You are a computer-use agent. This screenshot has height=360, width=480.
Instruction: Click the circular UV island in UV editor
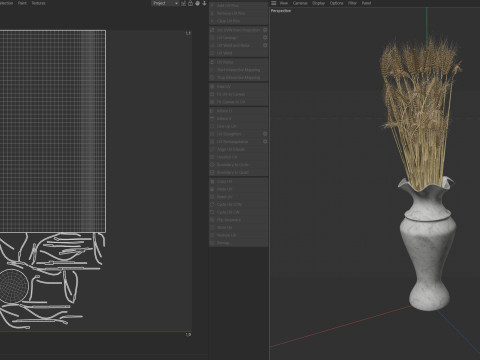coord(13,286)
